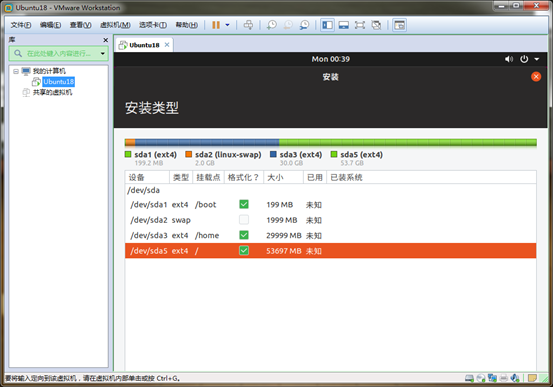Close the installer with the orange X button
Screen dimensions: 553x387
[x=536, y=77]
